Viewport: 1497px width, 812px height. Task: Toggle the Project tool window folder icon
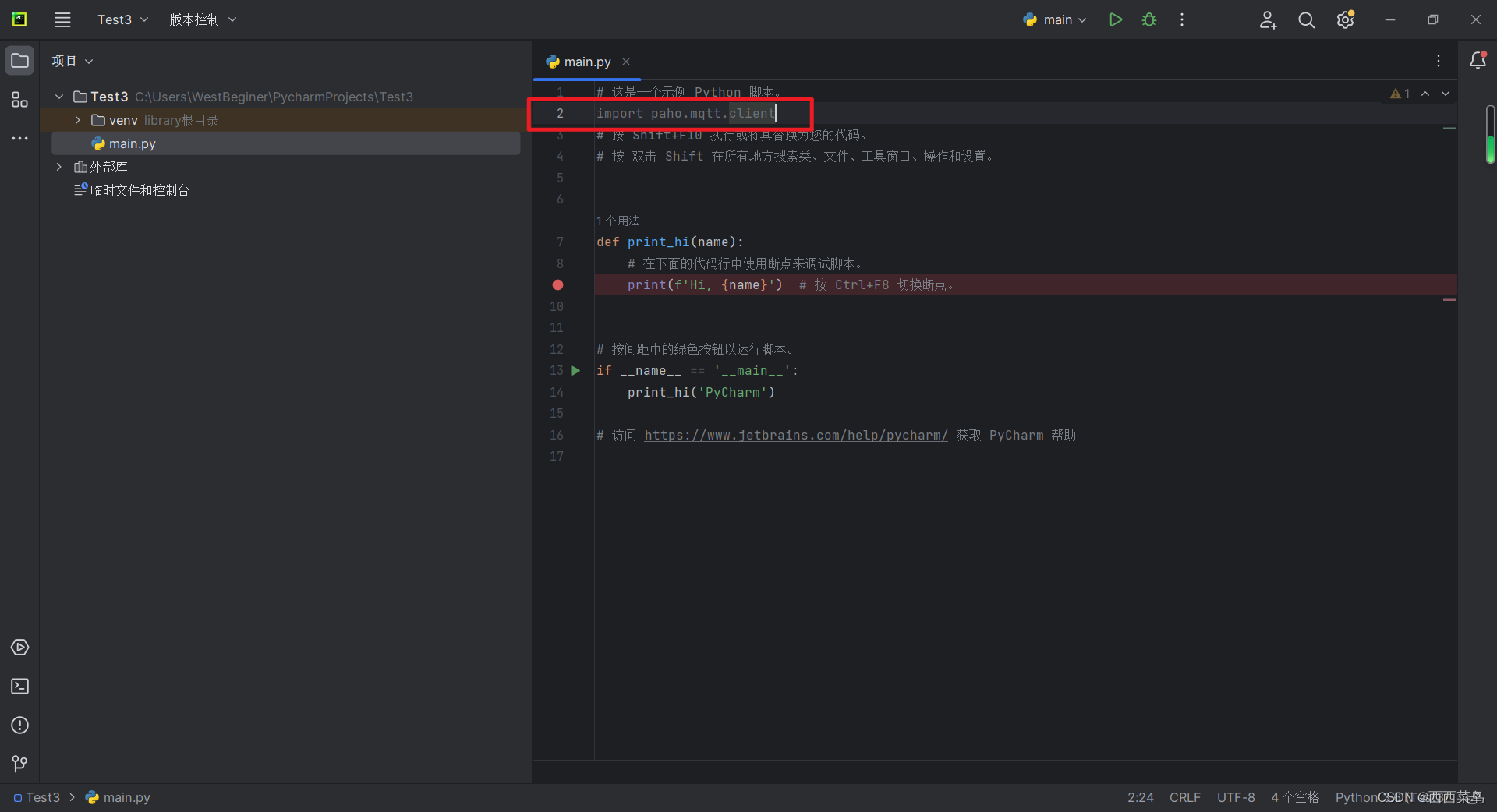tap(19, 61)
